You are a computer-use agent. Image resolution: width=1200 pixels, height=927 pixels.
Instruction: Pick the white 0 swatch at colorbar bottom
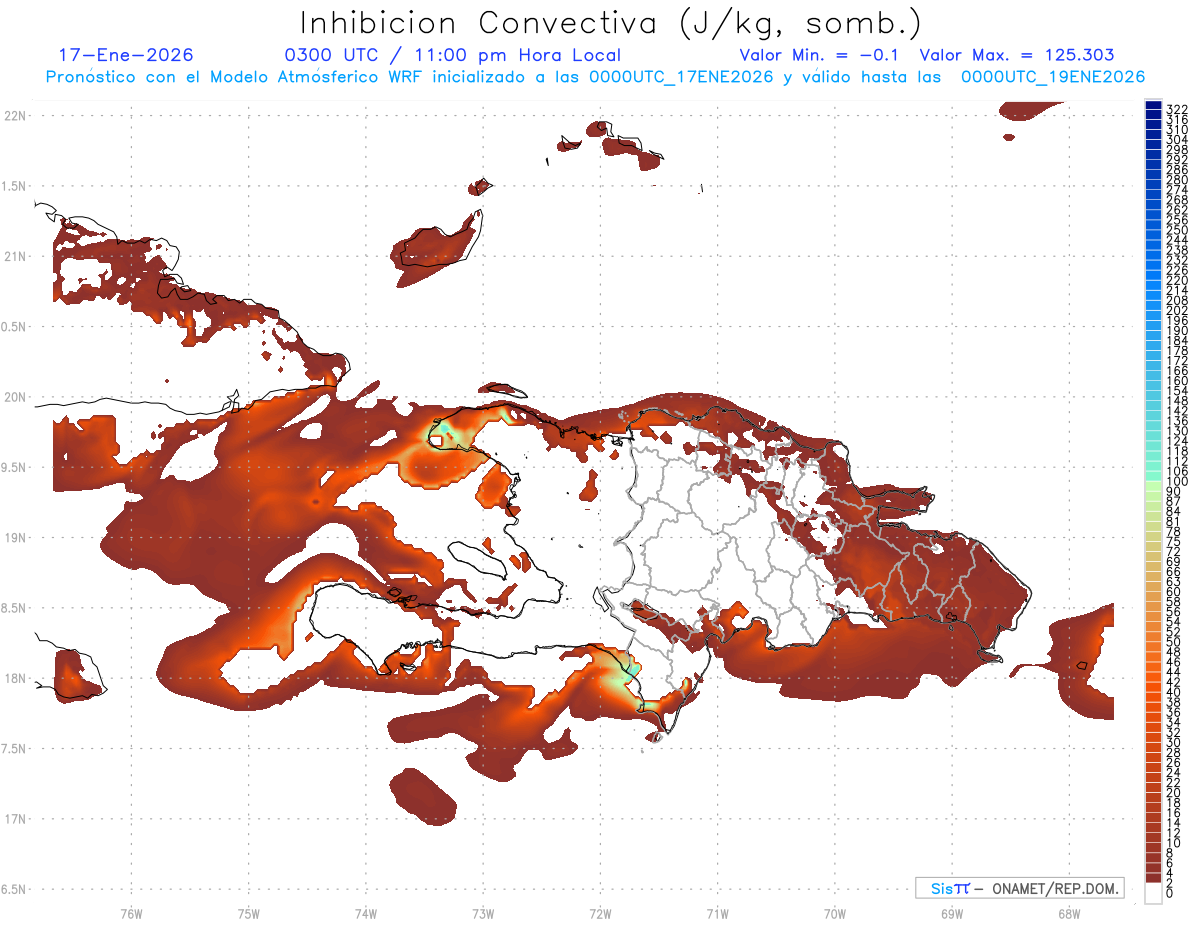click(x=1153, y=894)
